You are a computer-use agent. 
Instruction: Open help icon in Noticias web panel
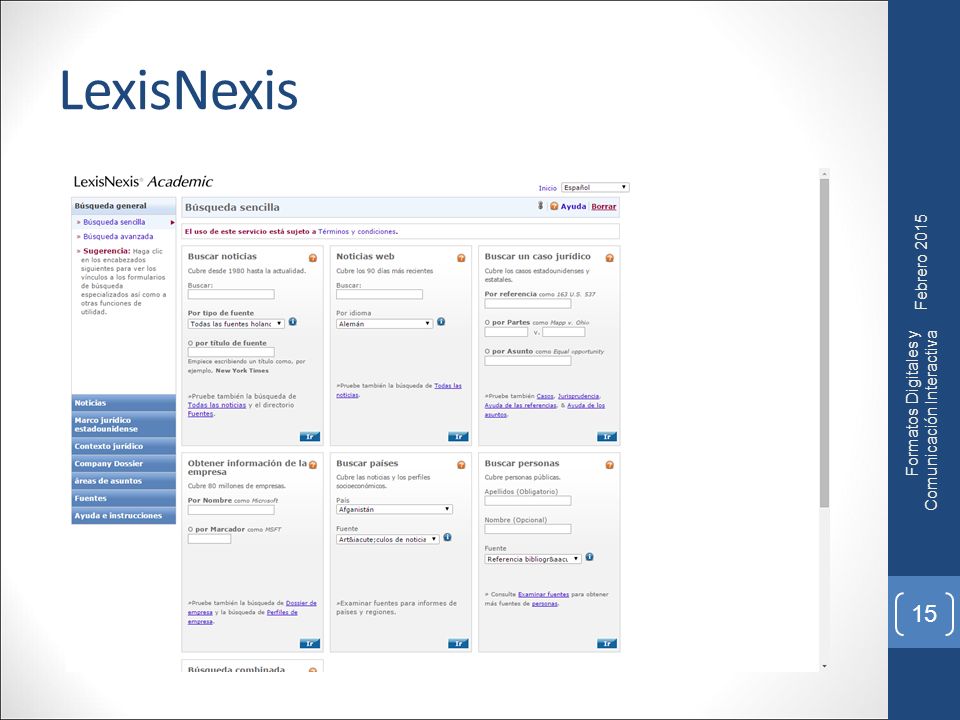[x=461, y=258]
